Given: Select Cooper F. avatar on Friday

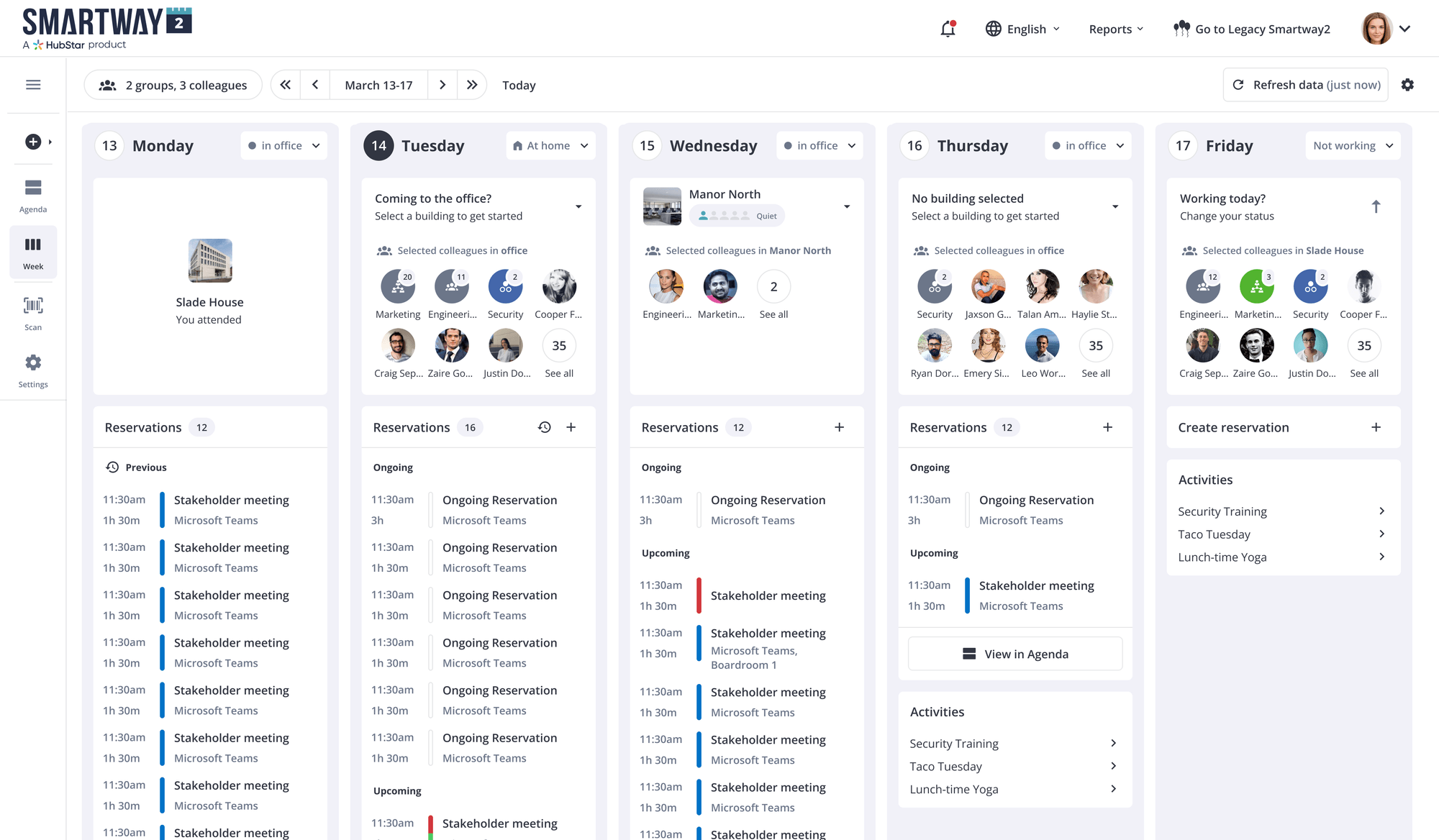Looking at the screenshot, I should click(x=1364, y=287).
